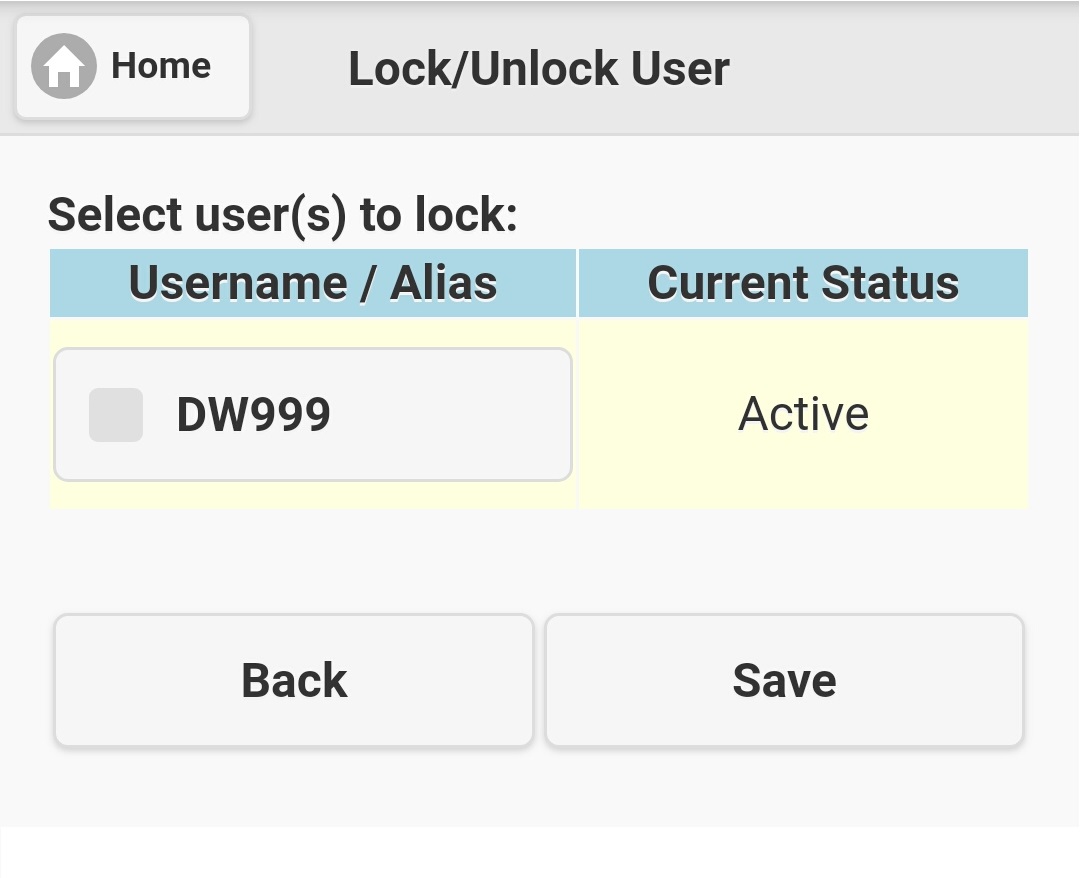Image resolution: width=1080 pixels, height=878 pixels.
Task: Tap the 'Home' text beside the house icon
Action: (161, 66)
